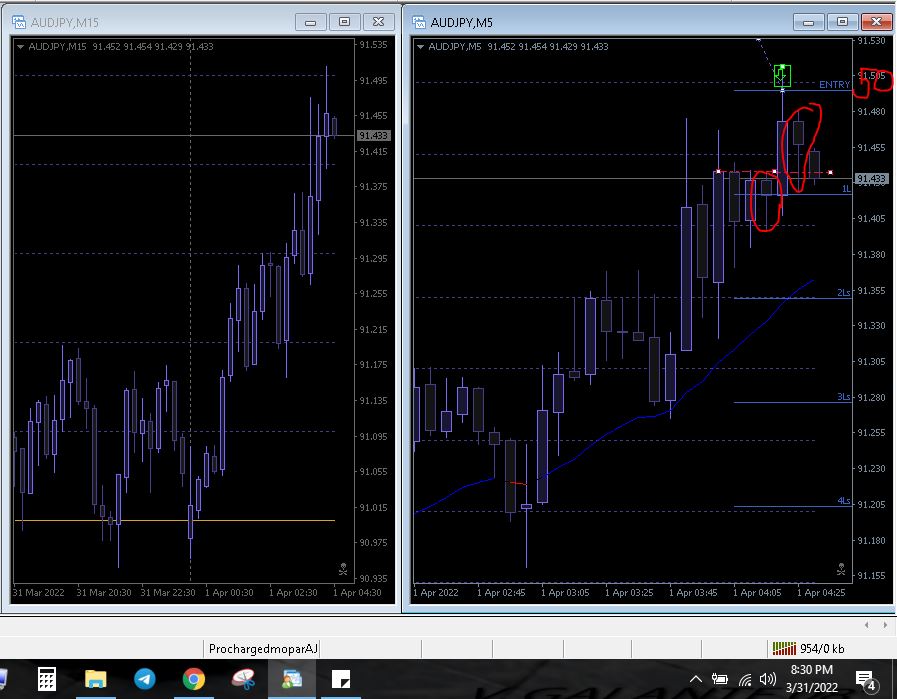Viewport: 897px width, 699px height.
Task: Open Telegram from the taskbar
Action: (x=145, y=679)
